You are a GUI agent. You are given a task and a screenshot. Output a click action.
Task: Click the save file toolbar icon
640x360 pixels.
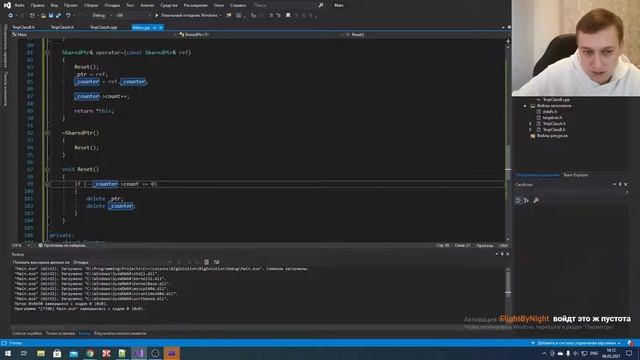tap(51, 16)
